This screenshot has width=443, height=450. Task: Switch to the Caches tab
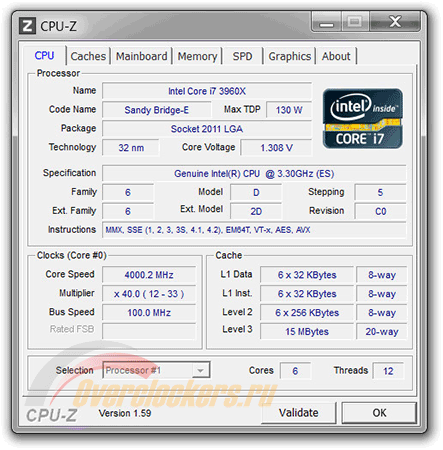coord(88,56)
